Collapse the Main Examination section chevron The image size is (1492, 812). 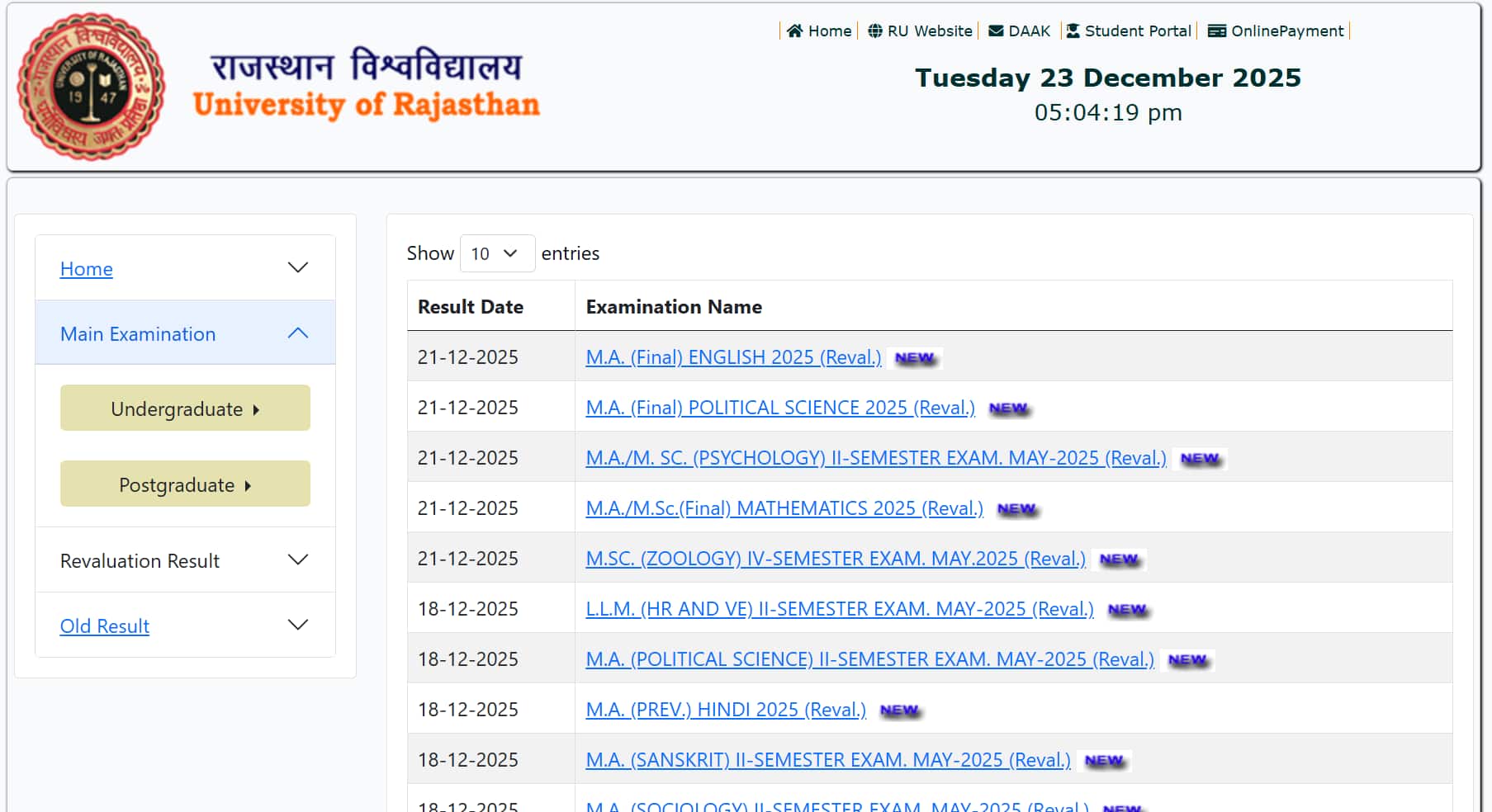(296, 332)
